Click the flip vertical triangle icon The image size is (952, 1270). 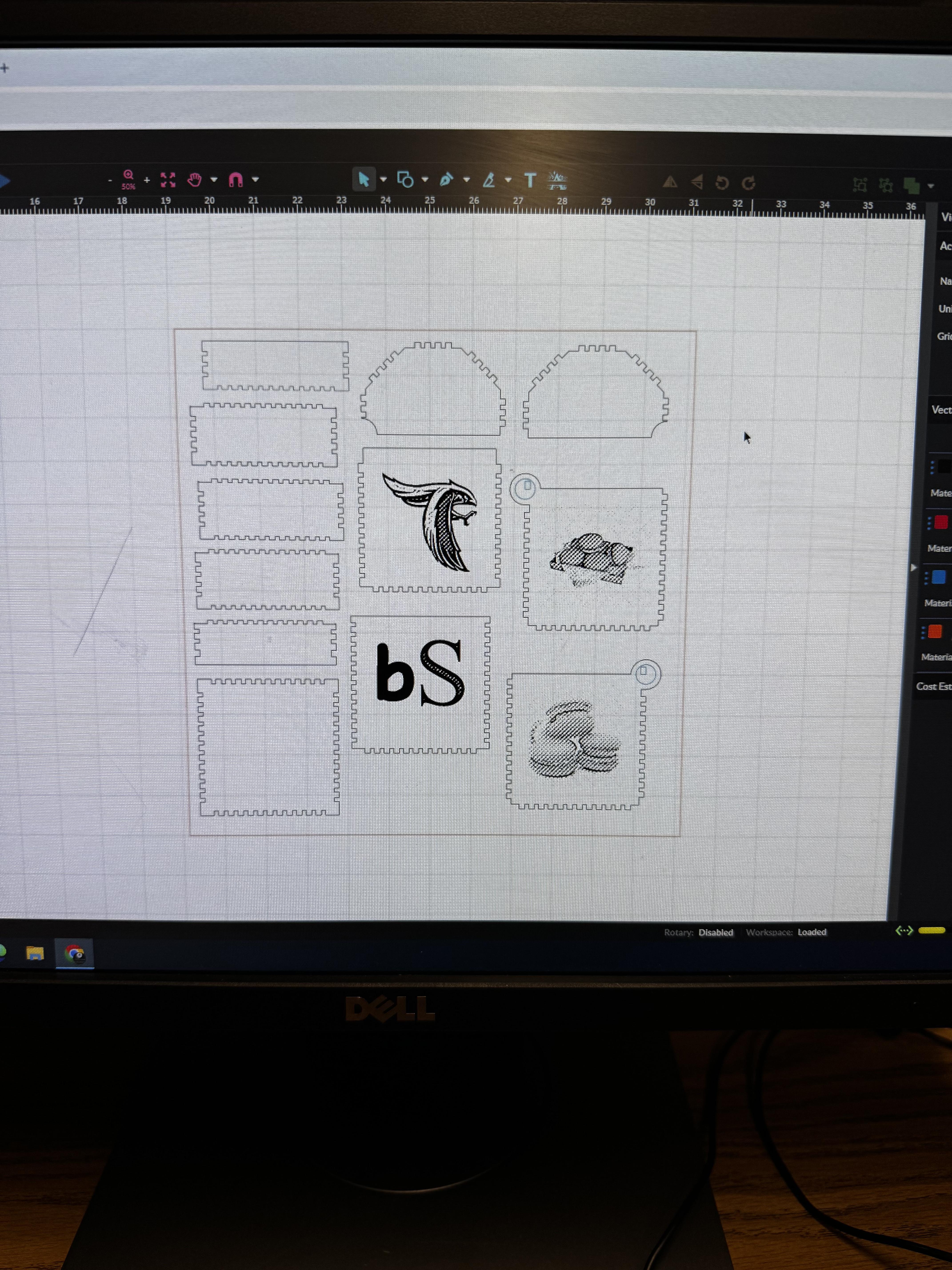pos(697,182)
